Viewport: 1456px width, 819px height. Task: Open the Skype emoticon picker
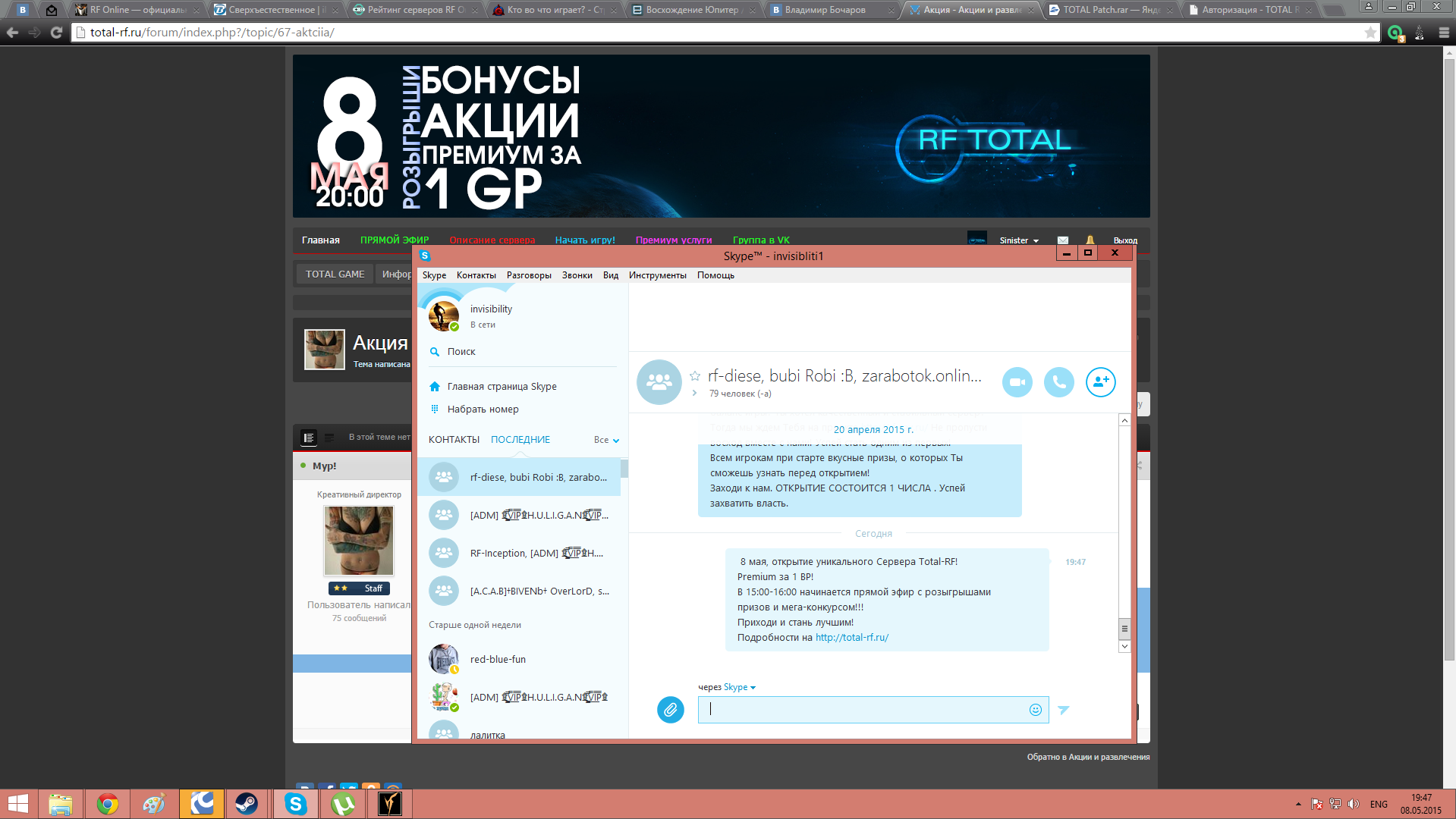coord(1036,710)
